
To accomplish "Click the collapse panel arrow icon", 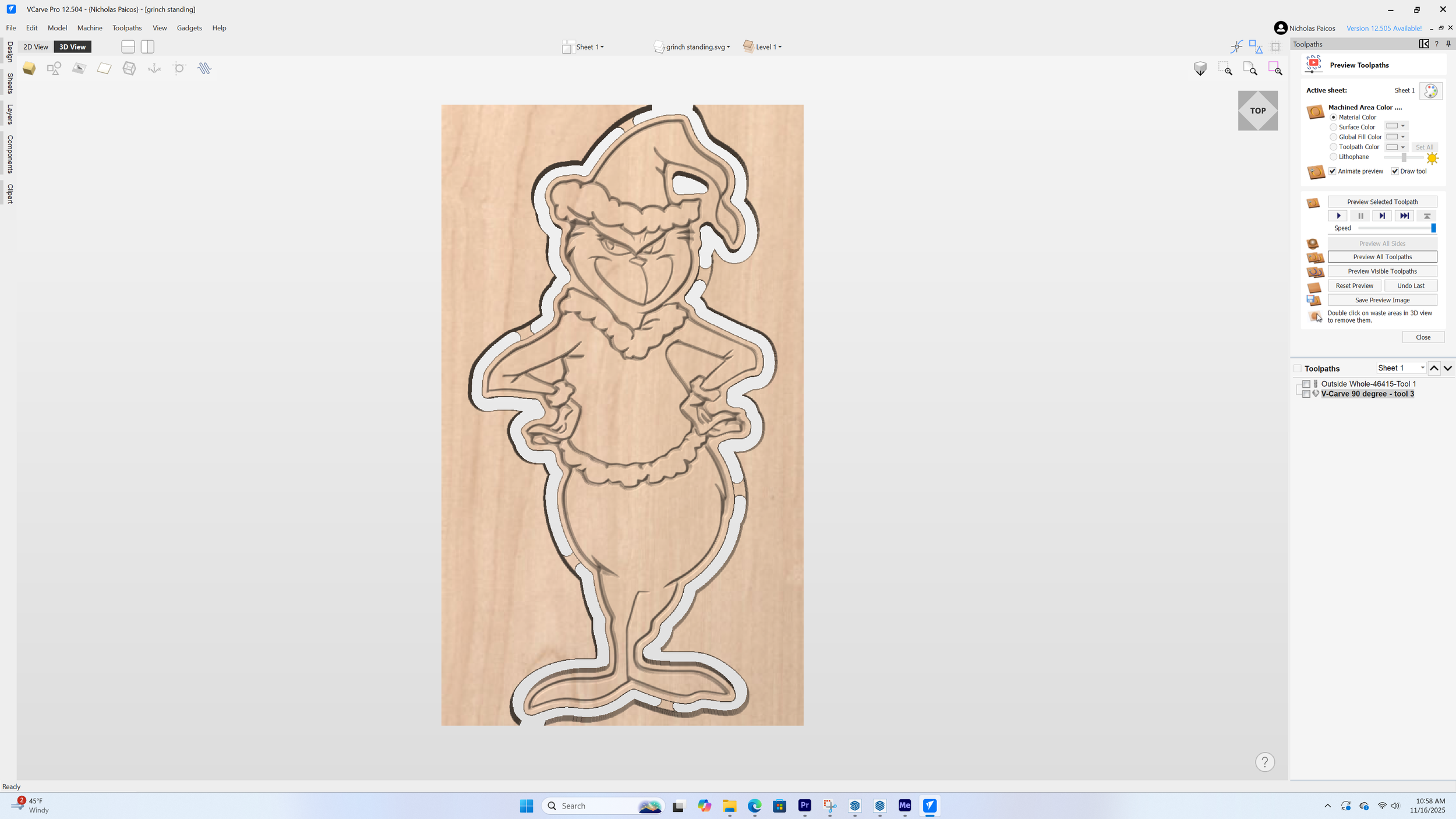I will point(1424,44).
